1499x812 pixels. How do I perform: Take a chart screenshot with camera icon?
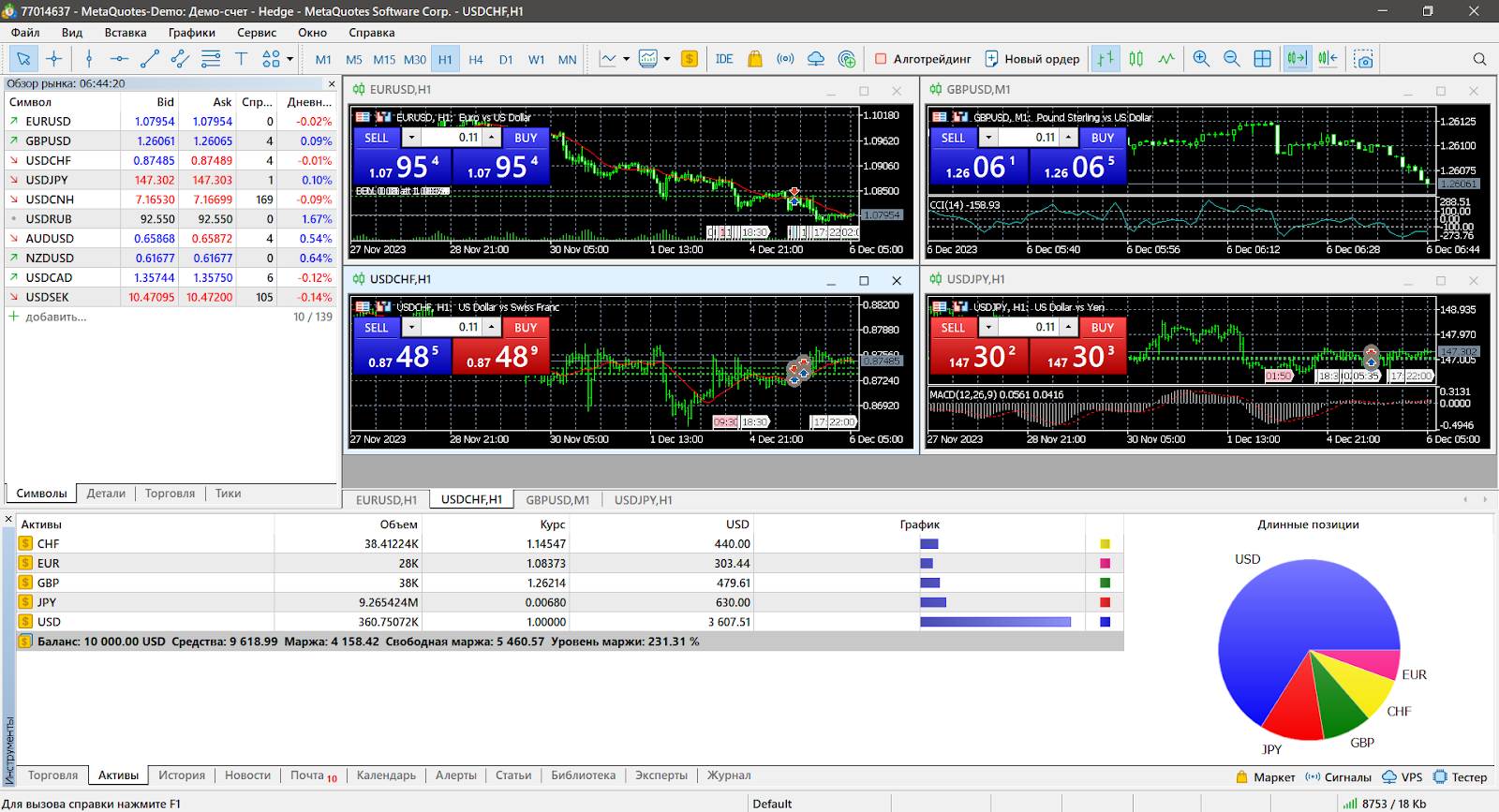pyautogui.click(x=1364, y=59)
